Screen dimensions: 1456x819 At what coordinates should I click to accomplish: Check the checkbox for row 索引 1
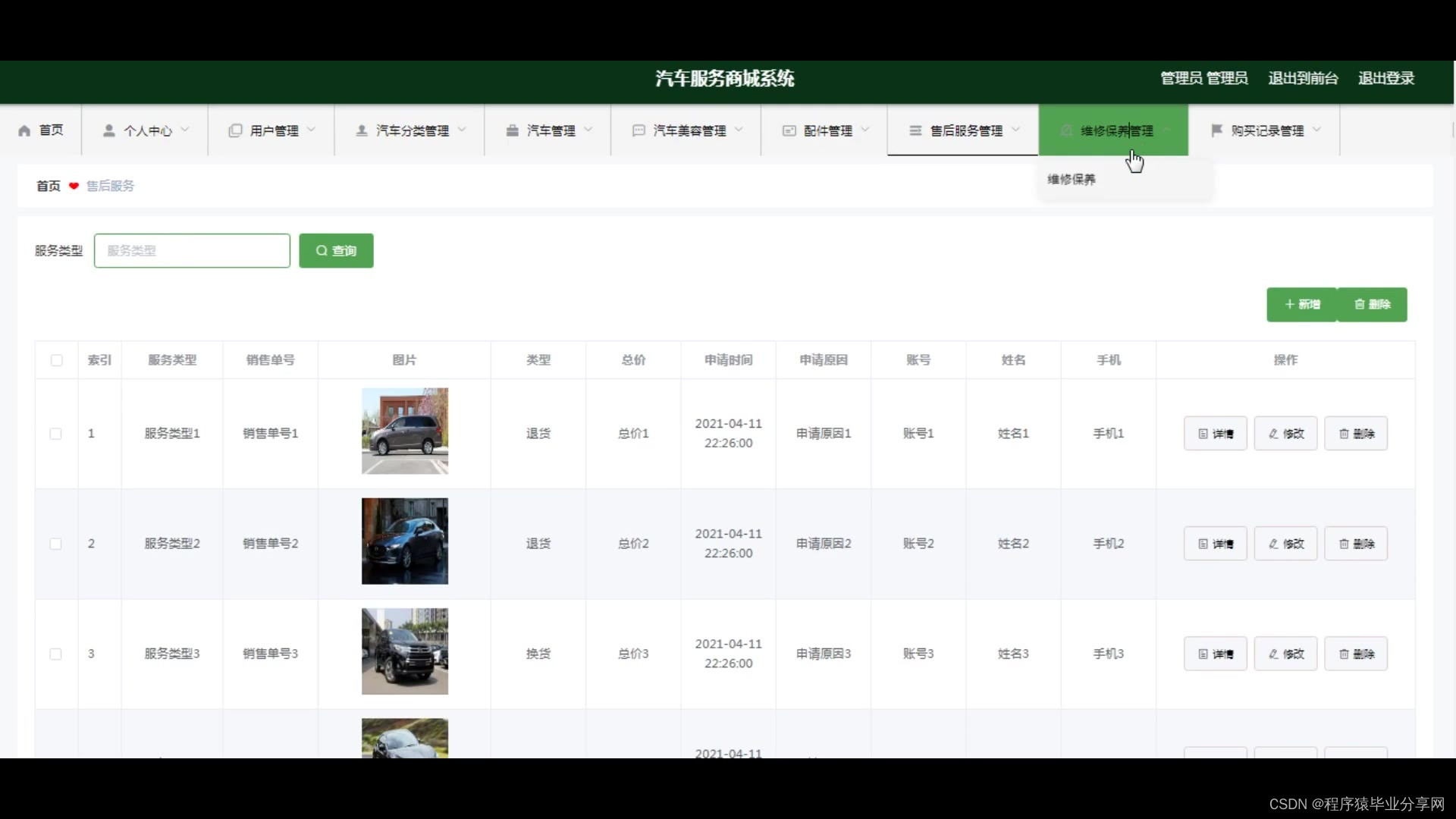55,433
